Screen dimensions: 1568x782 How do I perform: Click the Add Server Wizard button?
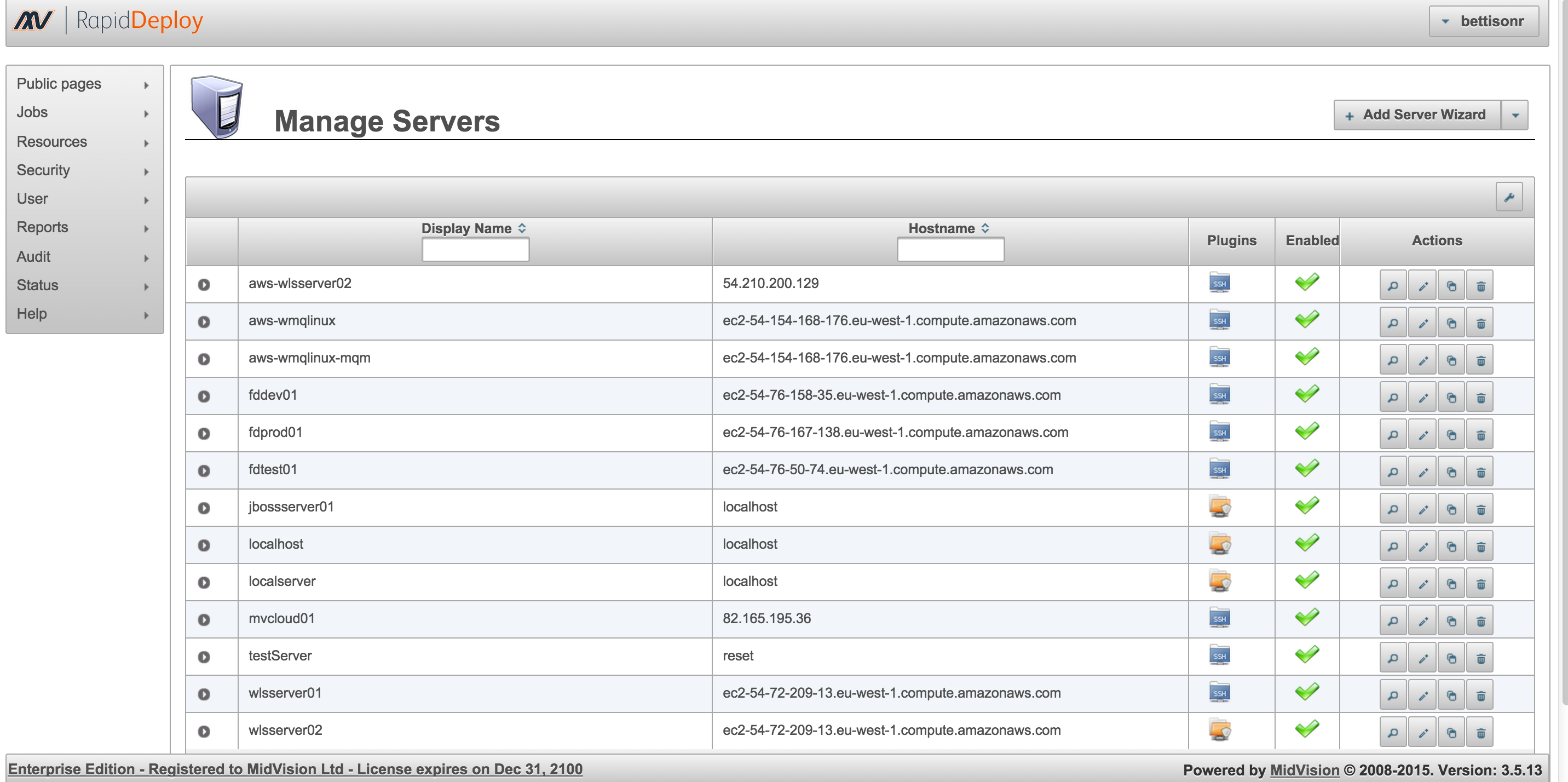[1417, 115]
